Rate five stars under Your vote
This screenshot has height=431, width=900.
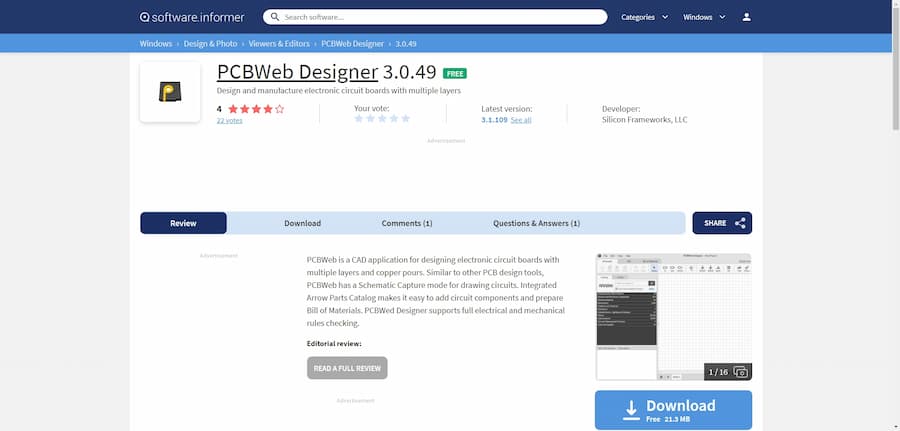pyautogui.click(x=406, y=118)
